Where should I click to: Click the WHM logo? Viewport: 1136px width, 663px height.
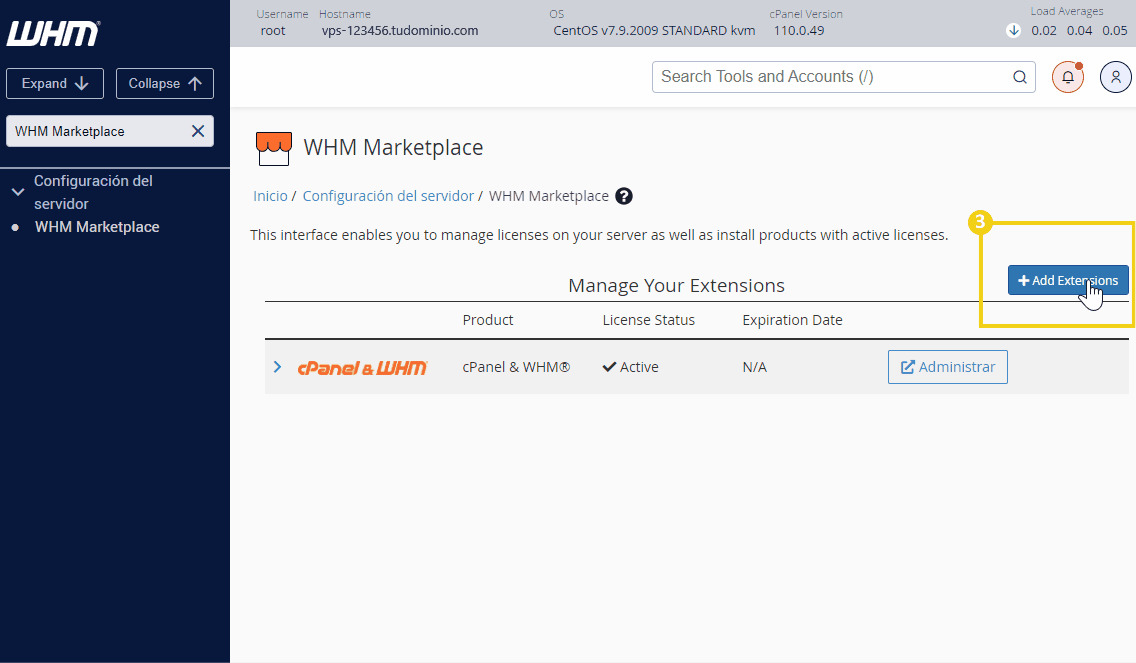pos(54,33)
